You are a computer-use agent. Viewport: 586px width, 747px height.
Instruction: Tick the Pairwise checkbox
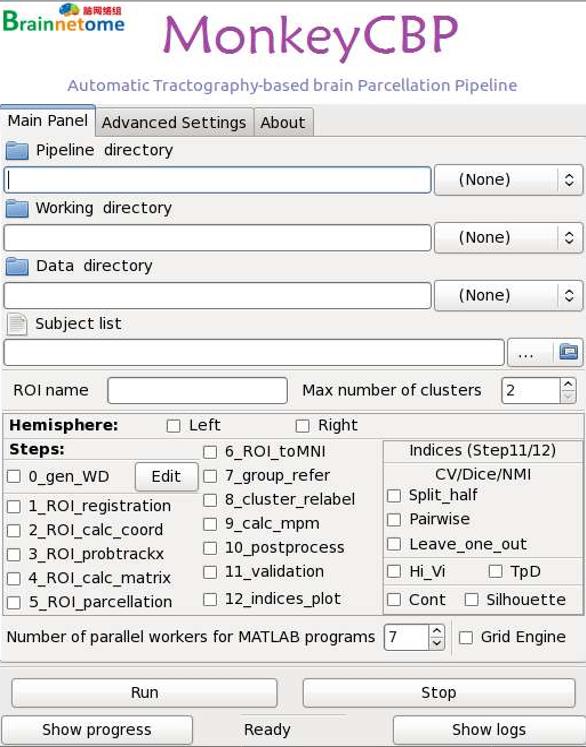394,519
